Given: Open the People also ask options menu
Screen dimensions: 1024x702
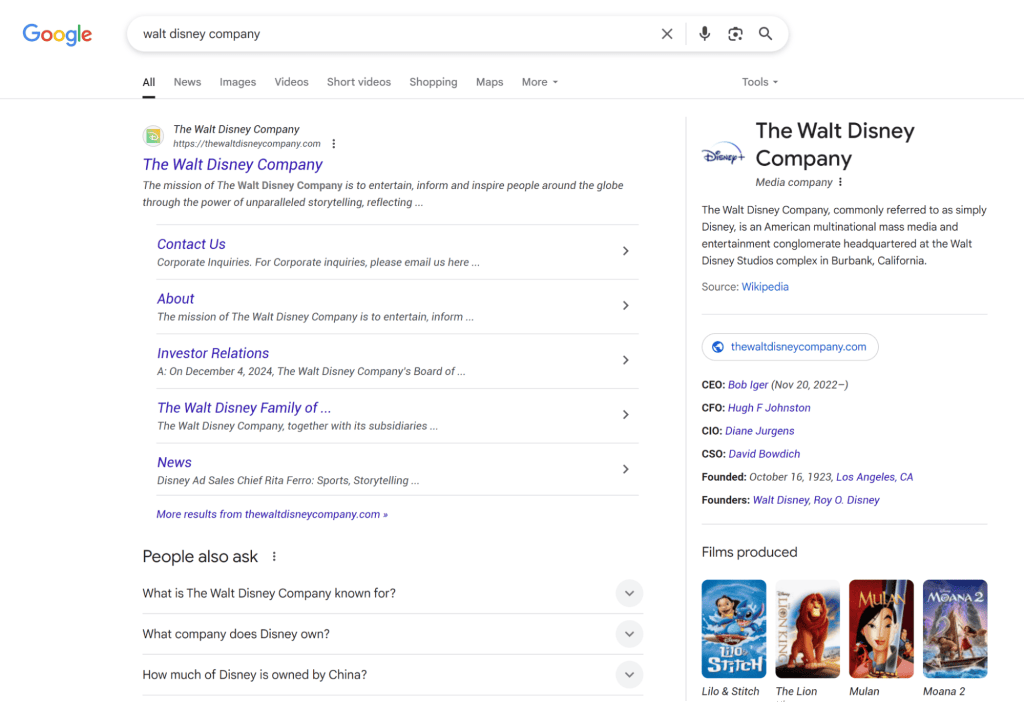Looking at the screenshot, I should coord(274,556).
